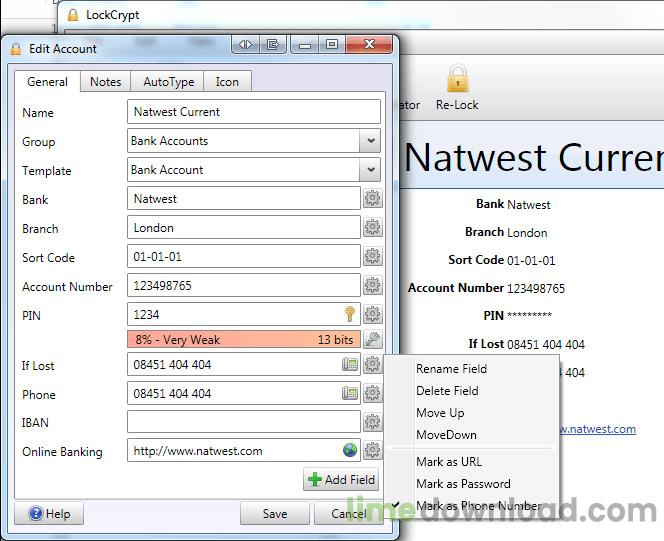The height and width of the screenshot is (541, 664).
Task: Click the globe icon in Online Banking field
Action: click(350, 451)
